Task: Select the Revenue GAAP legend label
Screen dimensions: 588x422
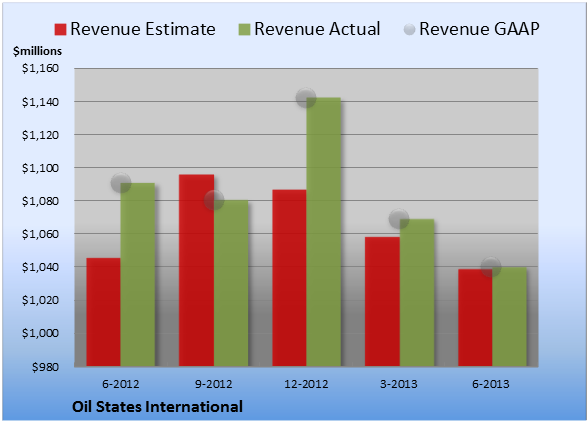Action: pyautogui.click(x=479, y=29)
